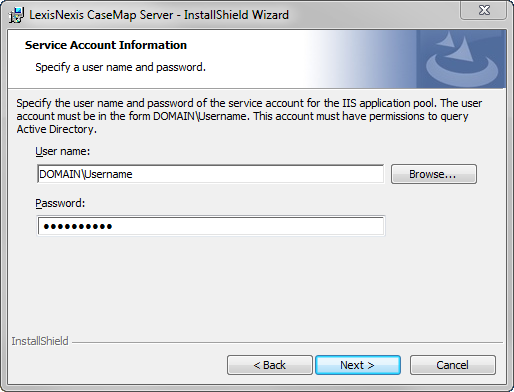The image size is (514, 392).
Task: Click the installer icon in the title bar
Action: tap(16, 15)
